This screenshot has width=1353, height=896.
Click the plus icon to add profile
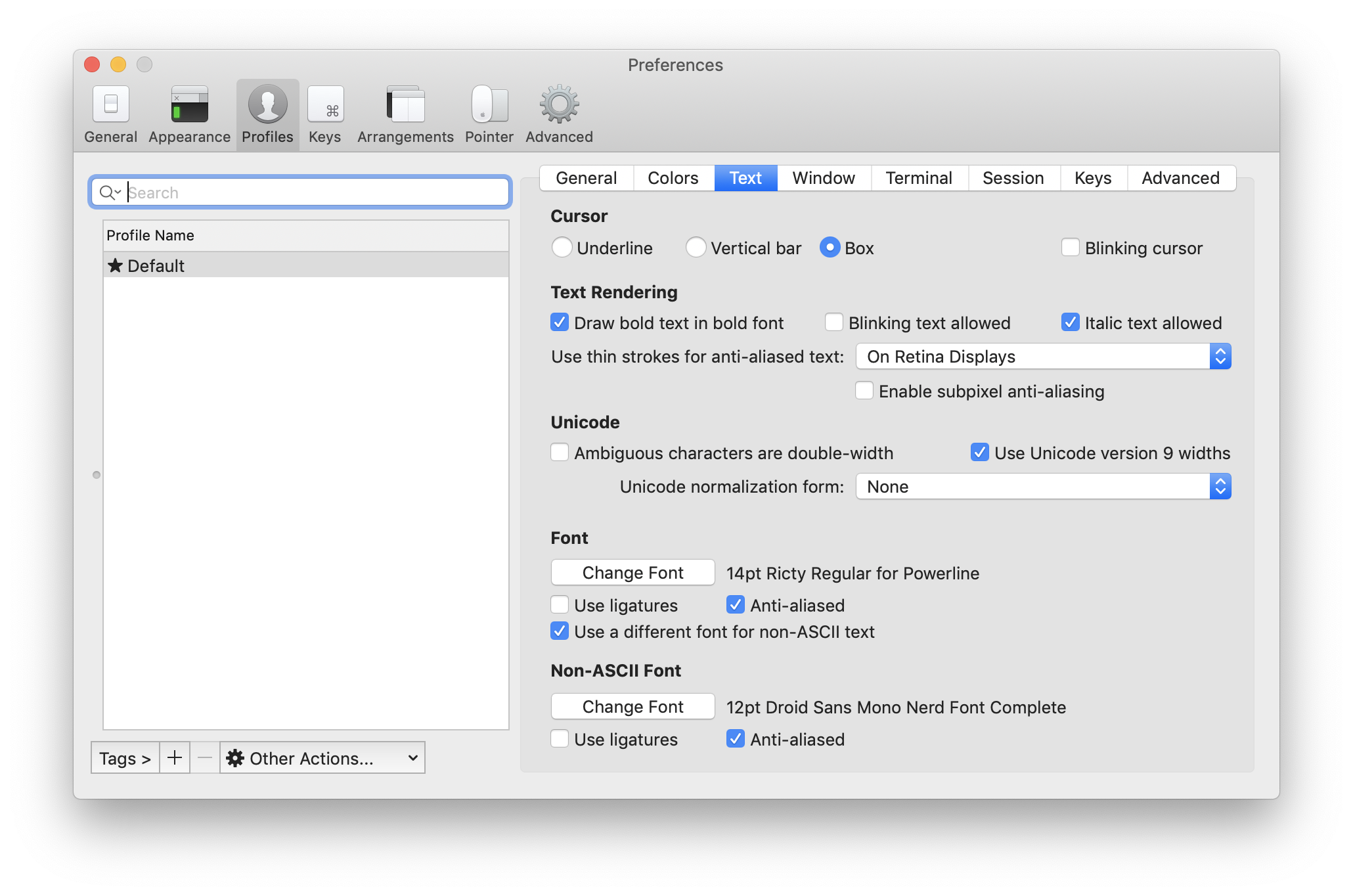coord(175,758)
